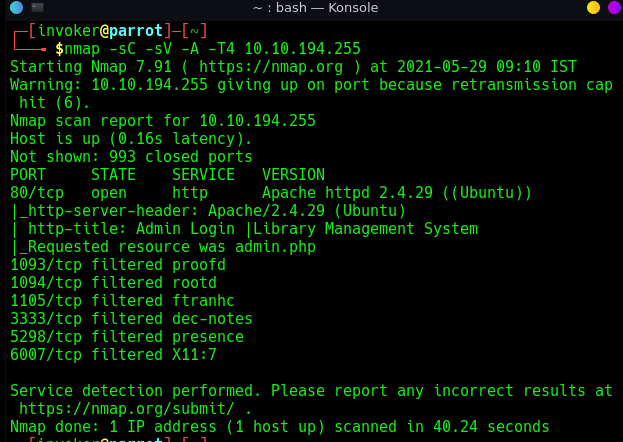Click the 'dec-notes' service name
Image resolution: width=623 pixels, height=442 pixels.
pos(212,318)
